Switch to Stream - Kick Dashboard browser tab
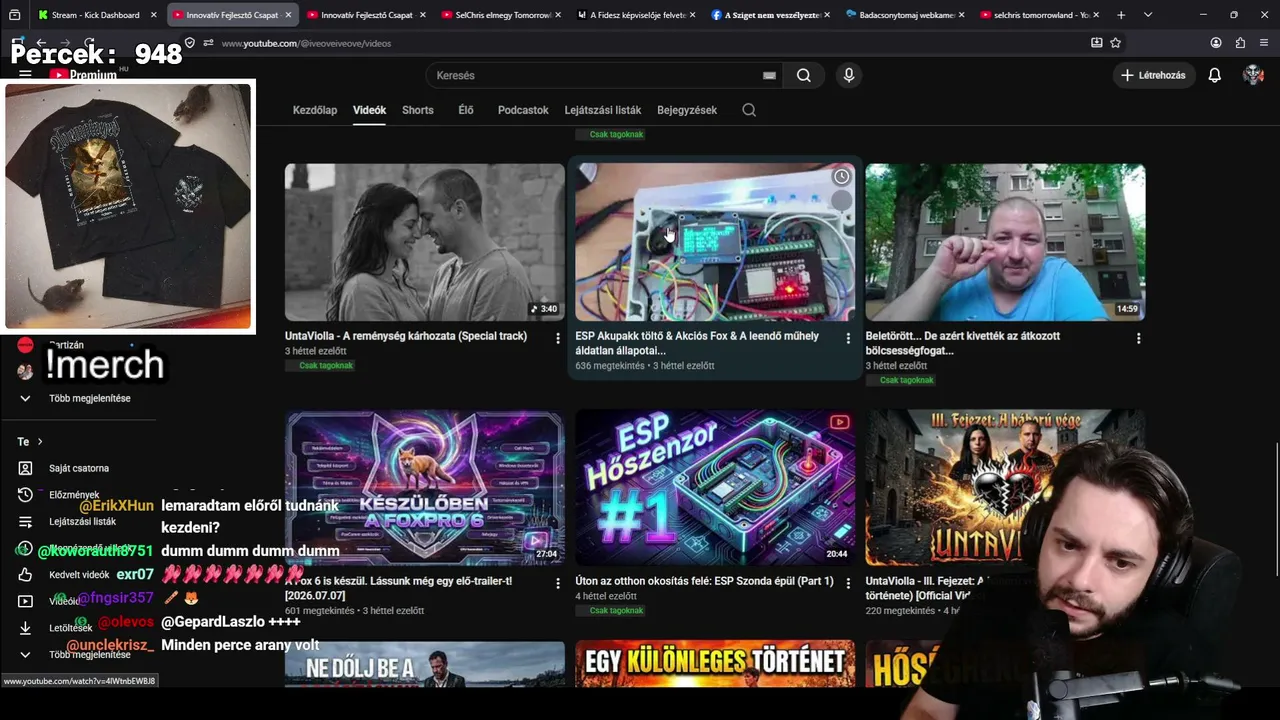 (x=95, y=15)
